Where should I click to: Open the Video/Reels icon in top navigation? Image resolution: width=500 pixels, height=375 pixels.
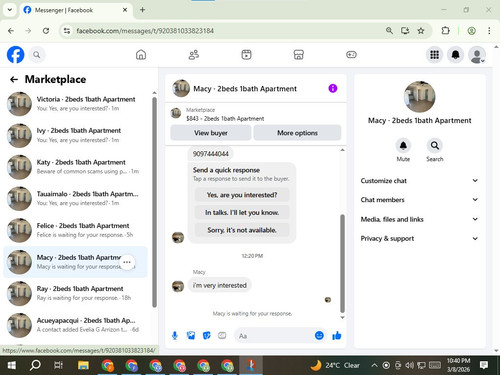tap(246, 55)
